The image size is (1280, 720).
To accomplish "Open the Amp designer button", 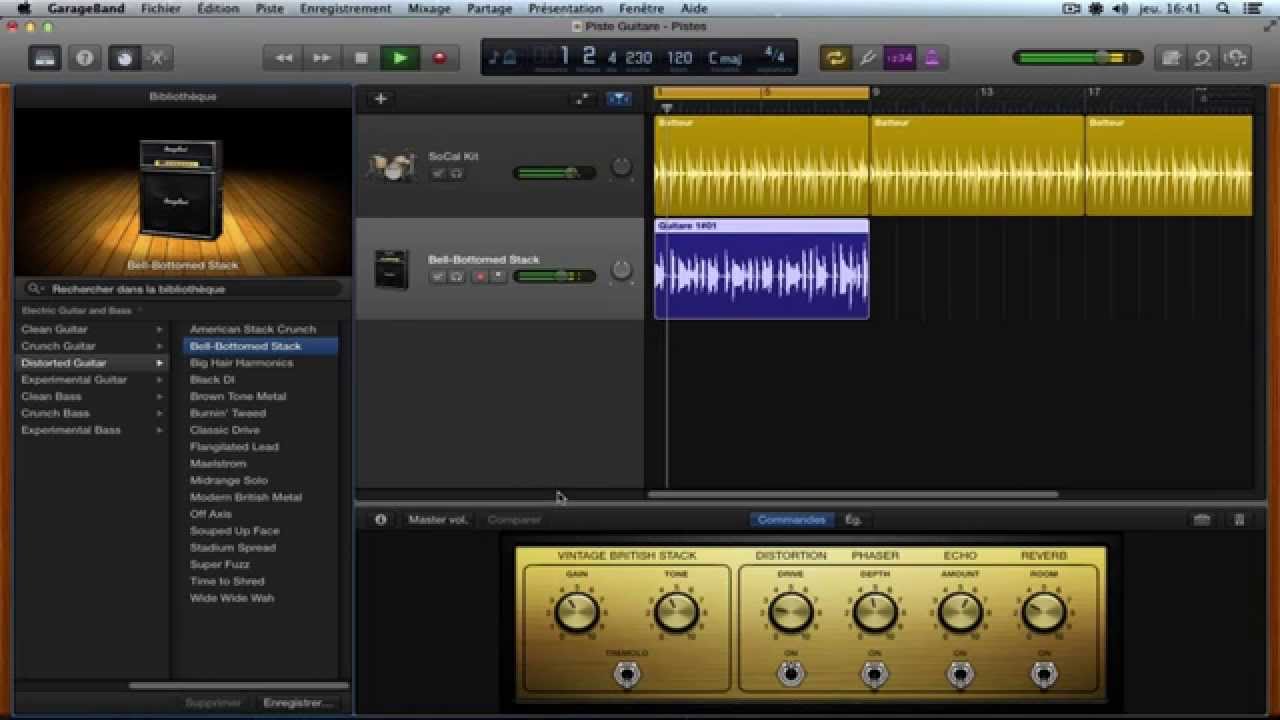I will [x=1202, y=520].
